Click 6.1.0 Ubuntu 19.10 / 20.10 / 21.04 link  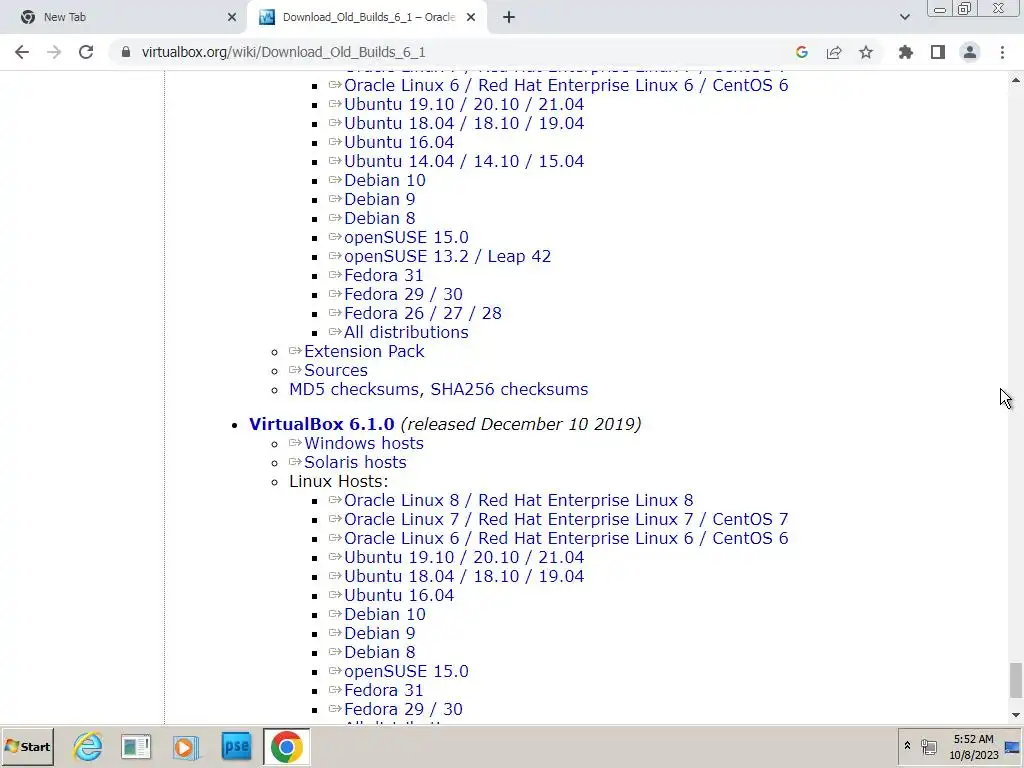[464, 556]
